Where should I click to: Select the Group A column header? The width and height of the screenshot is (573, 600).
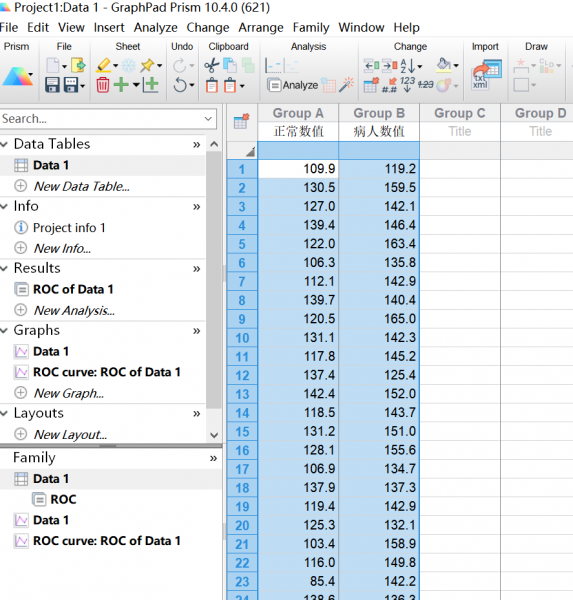298,113
